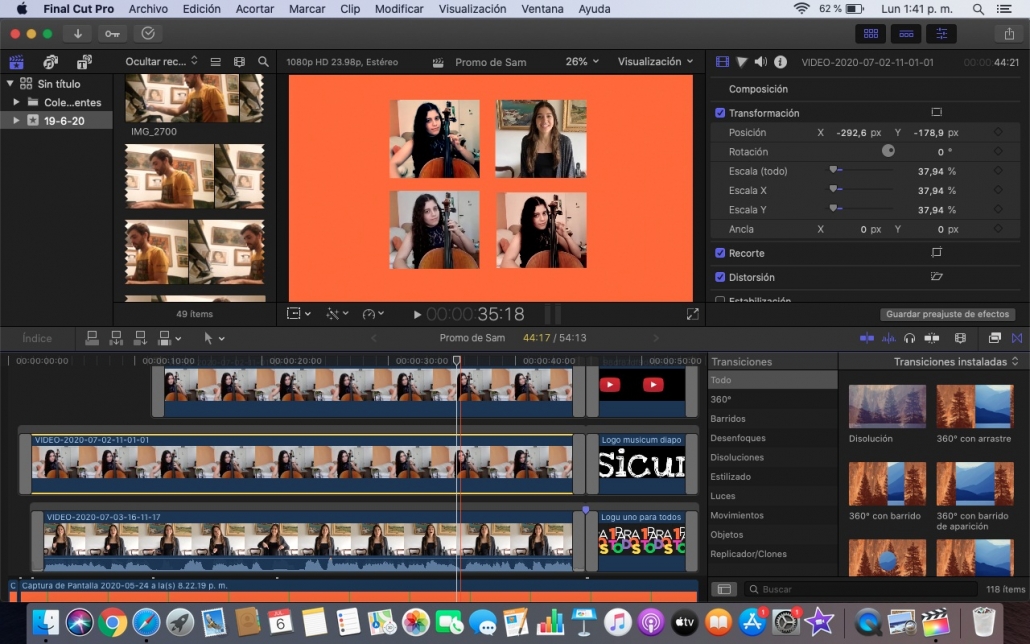Toggle the Distorsión checkbox
Viewport: 1030px width, 644px height.
click(x=720, y=277)
